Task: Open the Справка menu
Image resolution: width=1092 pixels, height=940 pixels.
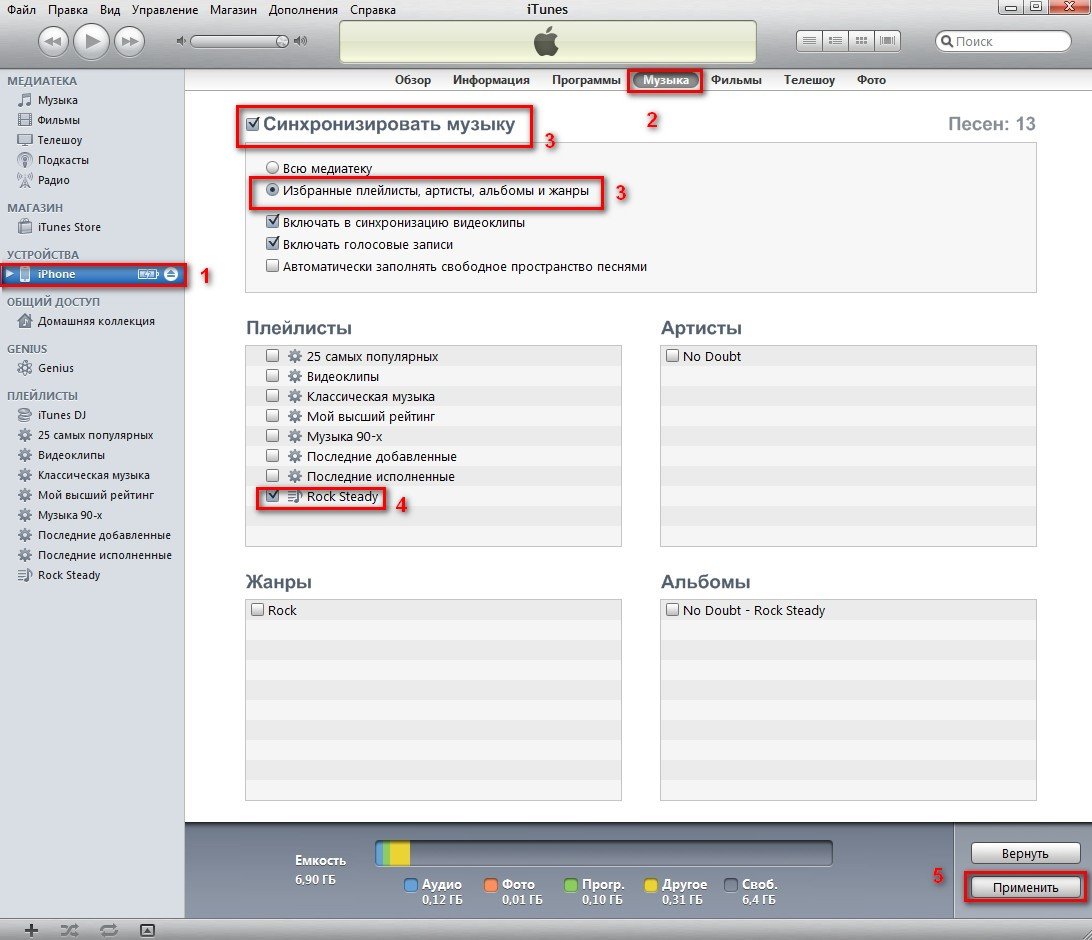Action: 373,10
